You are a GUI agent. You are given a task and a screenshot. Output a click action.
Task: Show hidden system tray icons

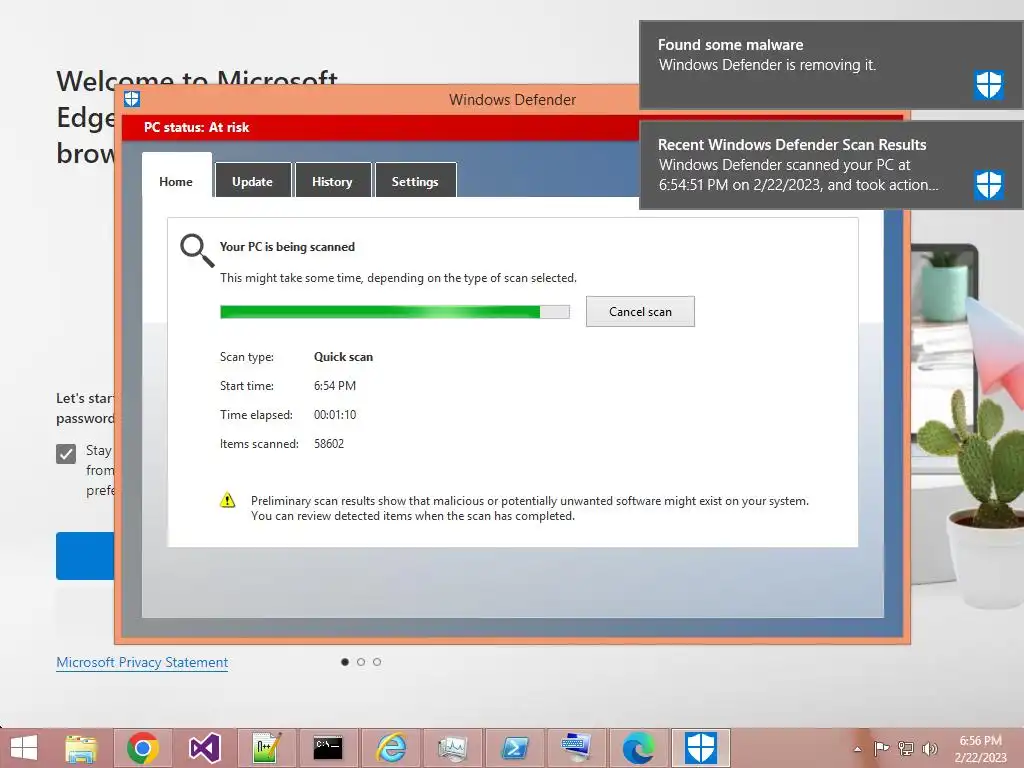(857, 749)
